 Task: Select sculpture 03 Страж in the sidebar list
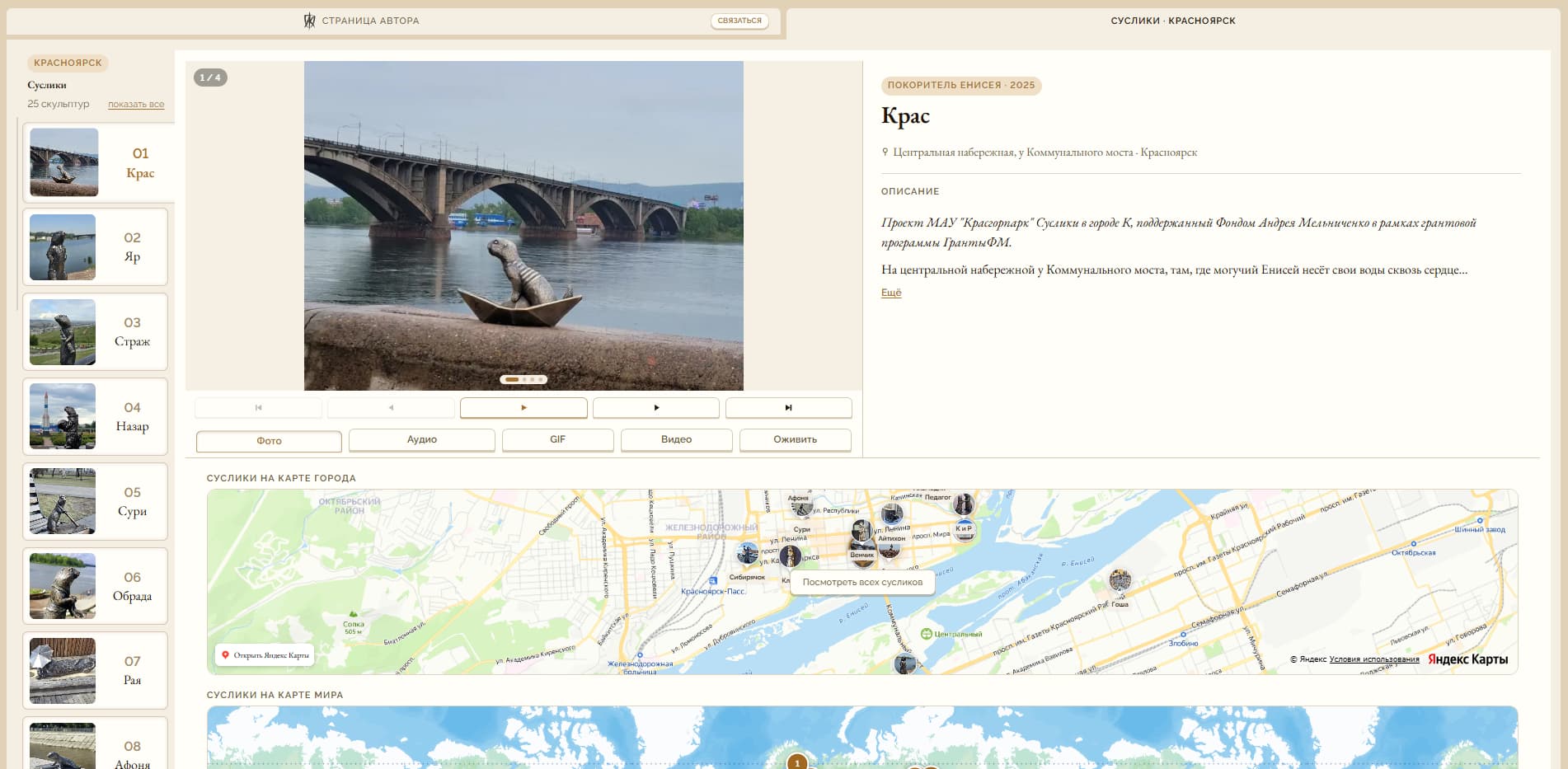point(96,332)
